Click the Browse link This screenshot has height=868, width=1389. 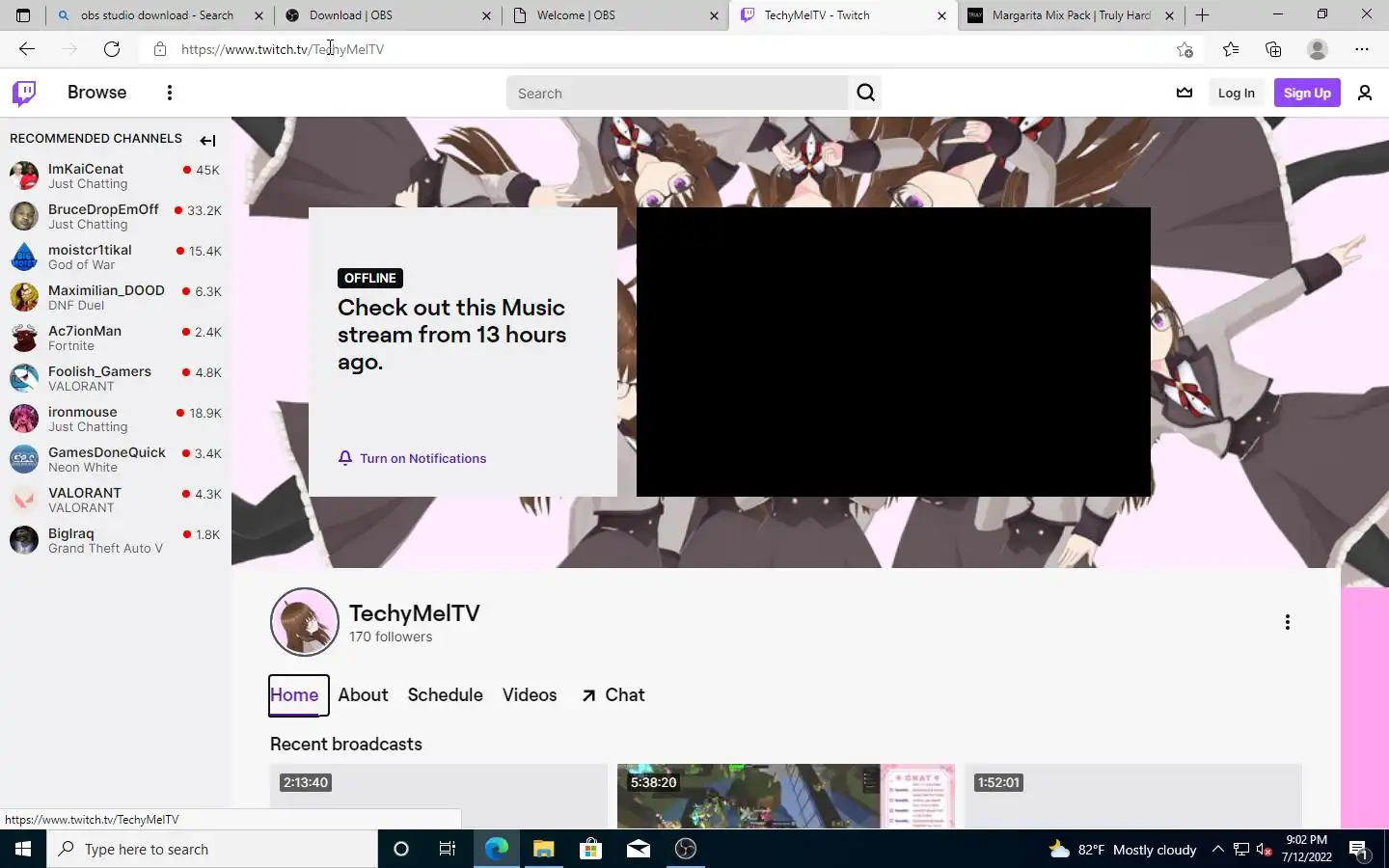(x=96, y=93)
